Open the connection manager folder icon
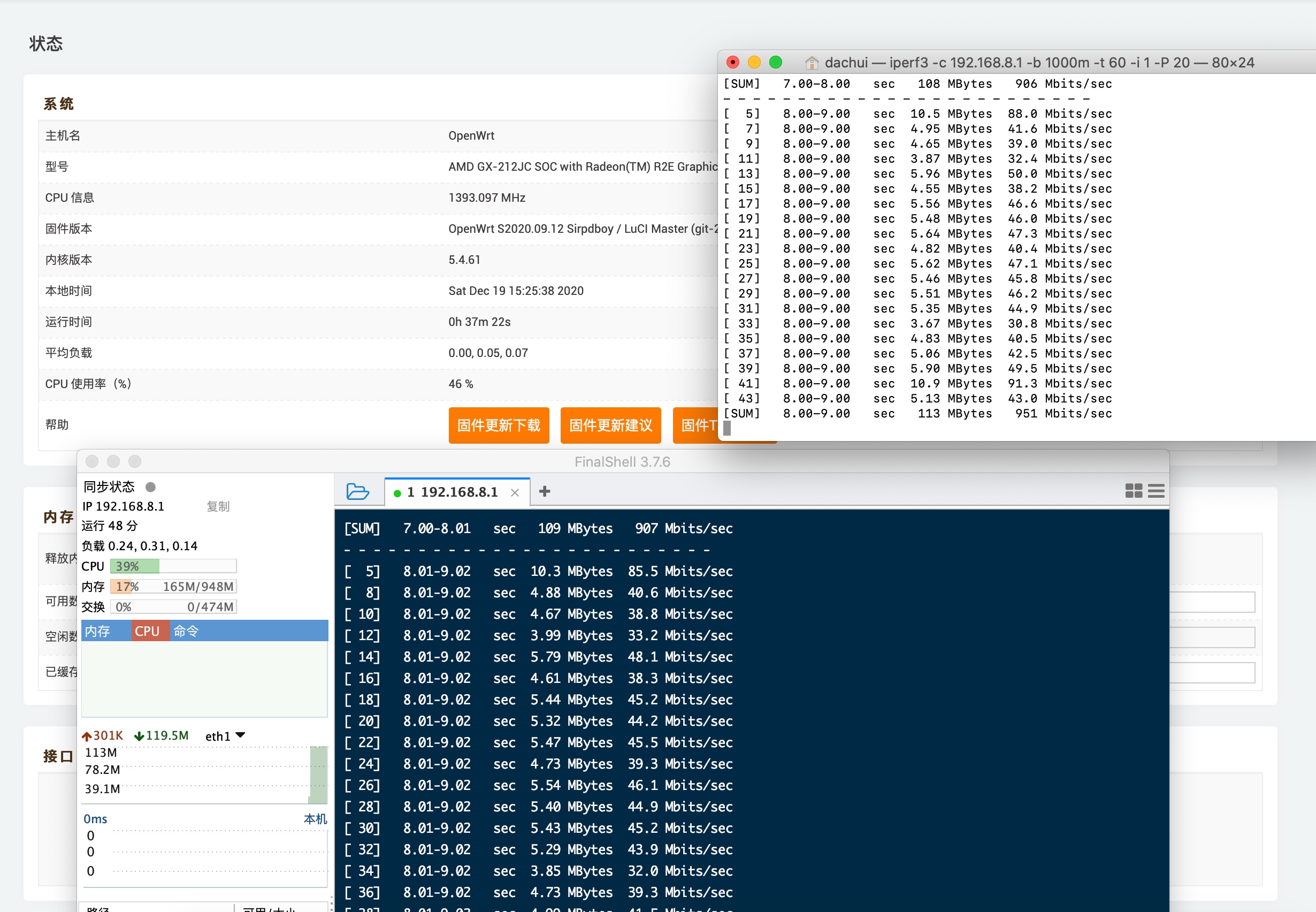 click(357, 491)
